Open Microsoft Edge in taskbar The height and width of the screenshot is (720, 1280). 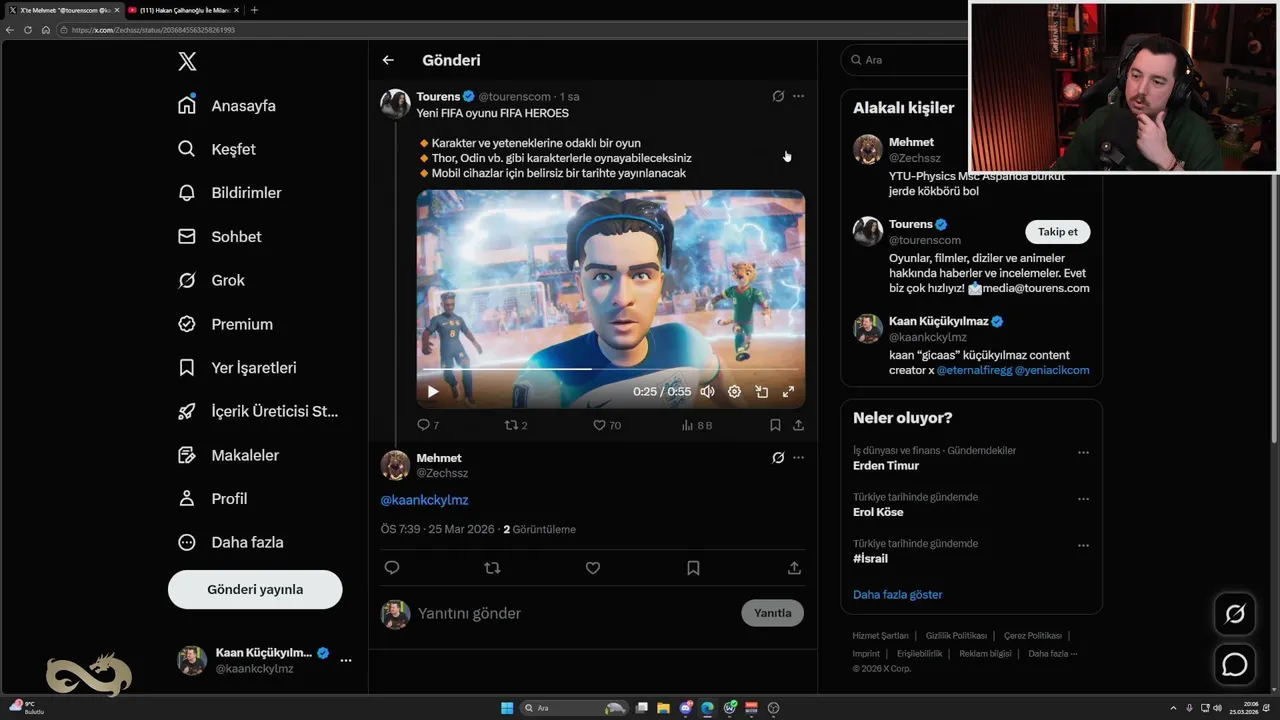tap(707, 708)
